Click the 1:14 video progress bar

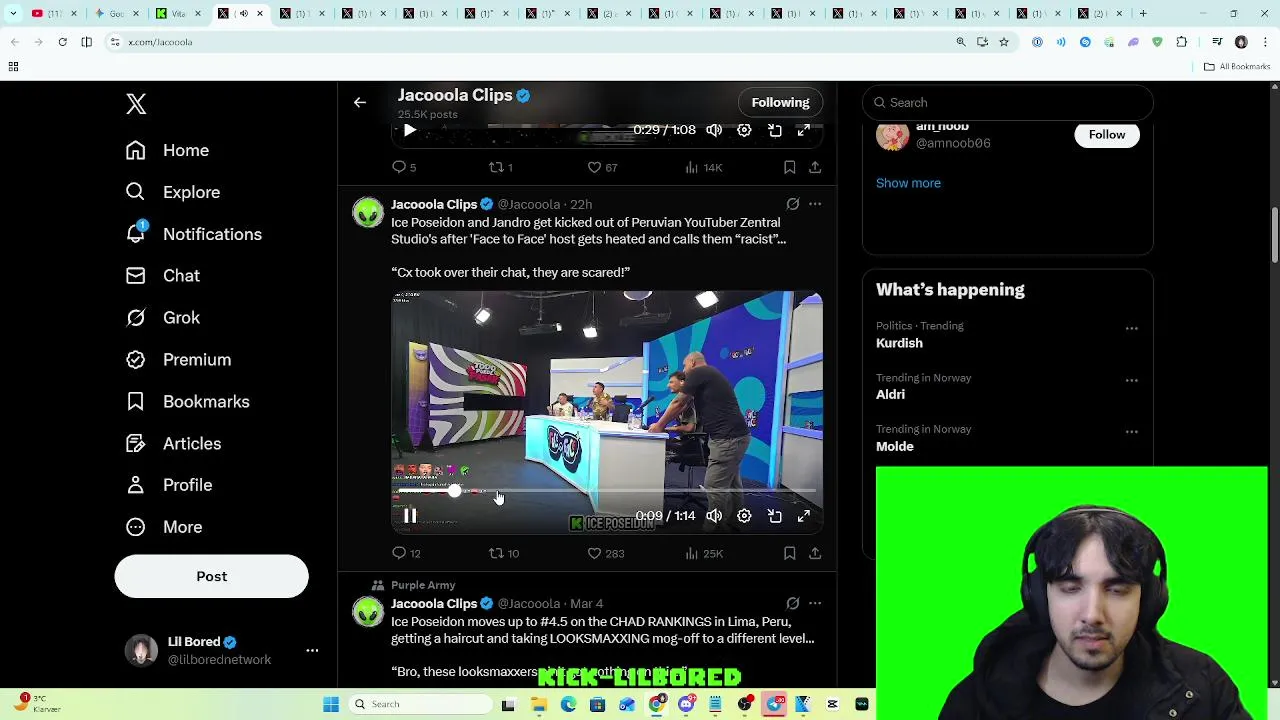607,491
